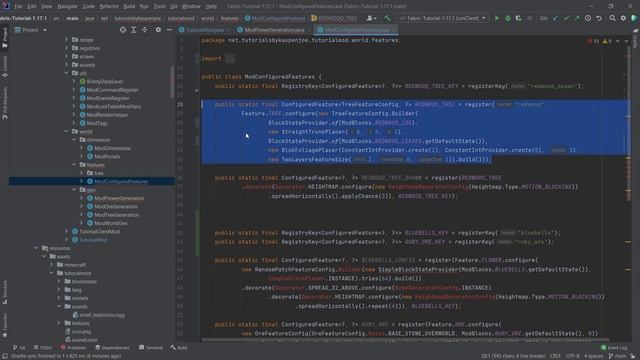Open the TODO tool window
Viewport: 640px width, 360px height.
tap(43, 348)
